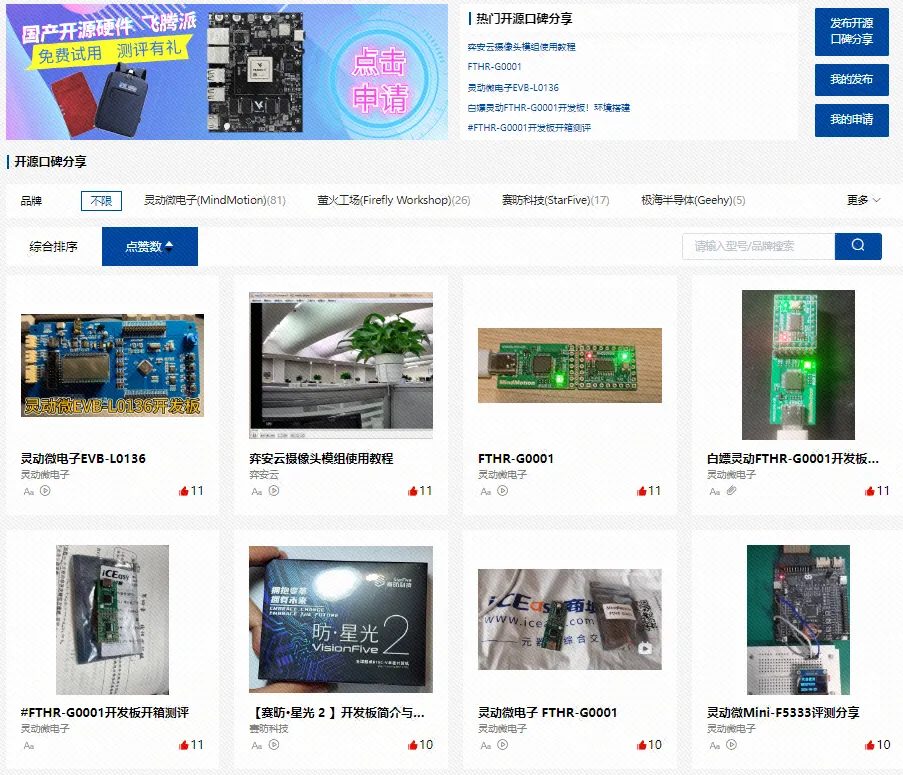This screenshot has height=775, width=903.
Task: Click the paperclip attachment icon on 白嫖灵动FTHR-G0001开发板 card
Action: pyautogui.click(x=731, y=491)
